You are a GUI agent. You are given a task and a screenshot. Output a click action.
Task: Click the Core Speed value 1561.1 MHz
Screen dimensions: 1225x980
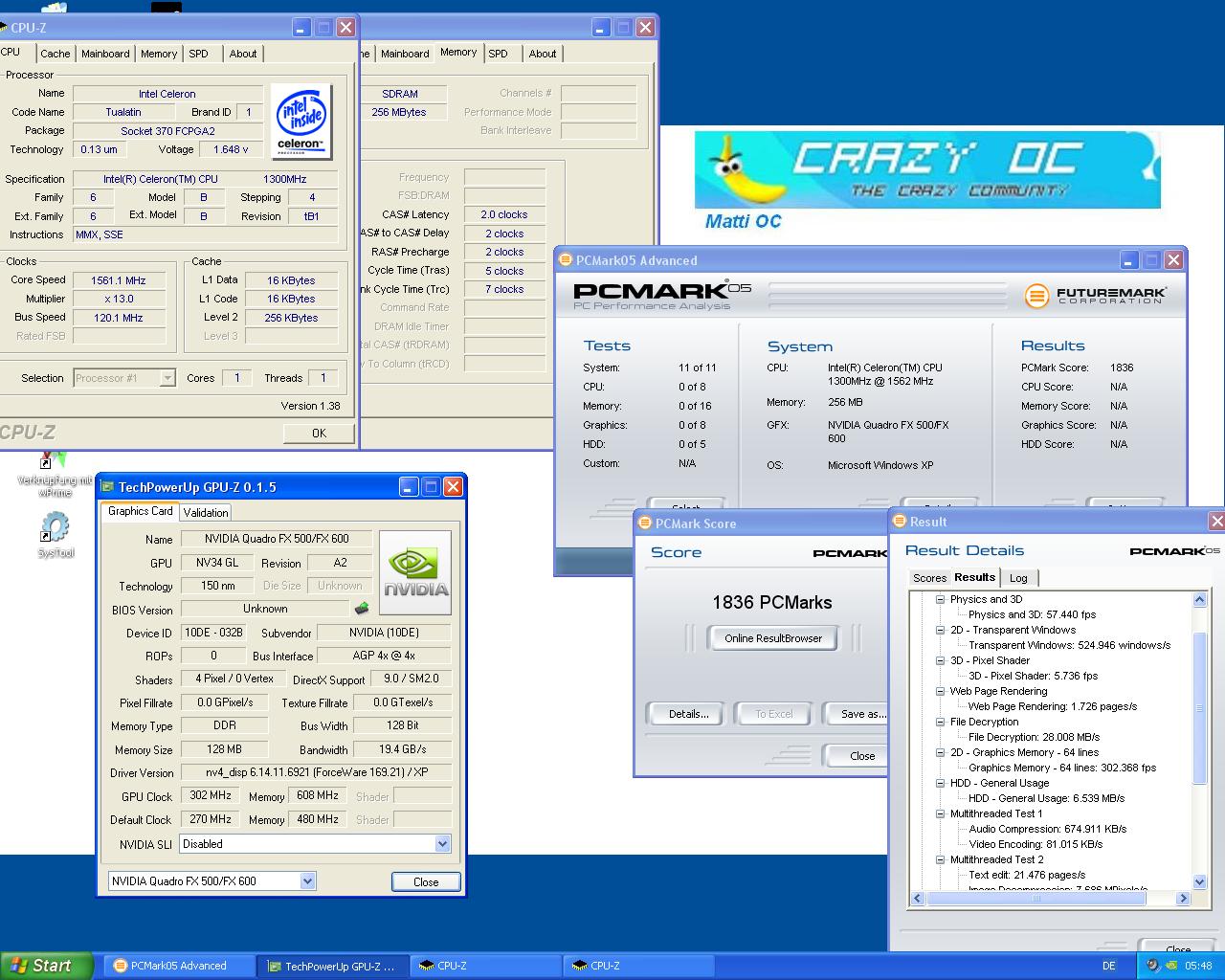pyautogui.click(x=119, y=280)
